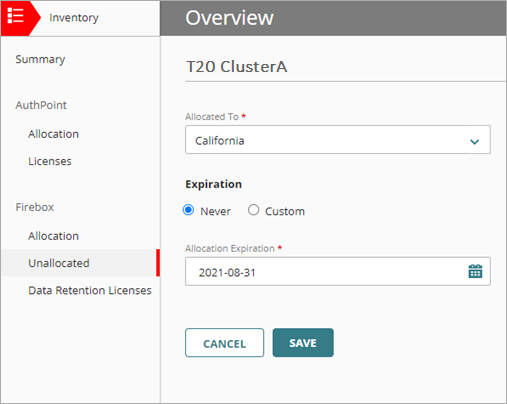Screen dimensions: 507x404
Task: Select Unallocated in the sidebar
Action: click(80, 263)
